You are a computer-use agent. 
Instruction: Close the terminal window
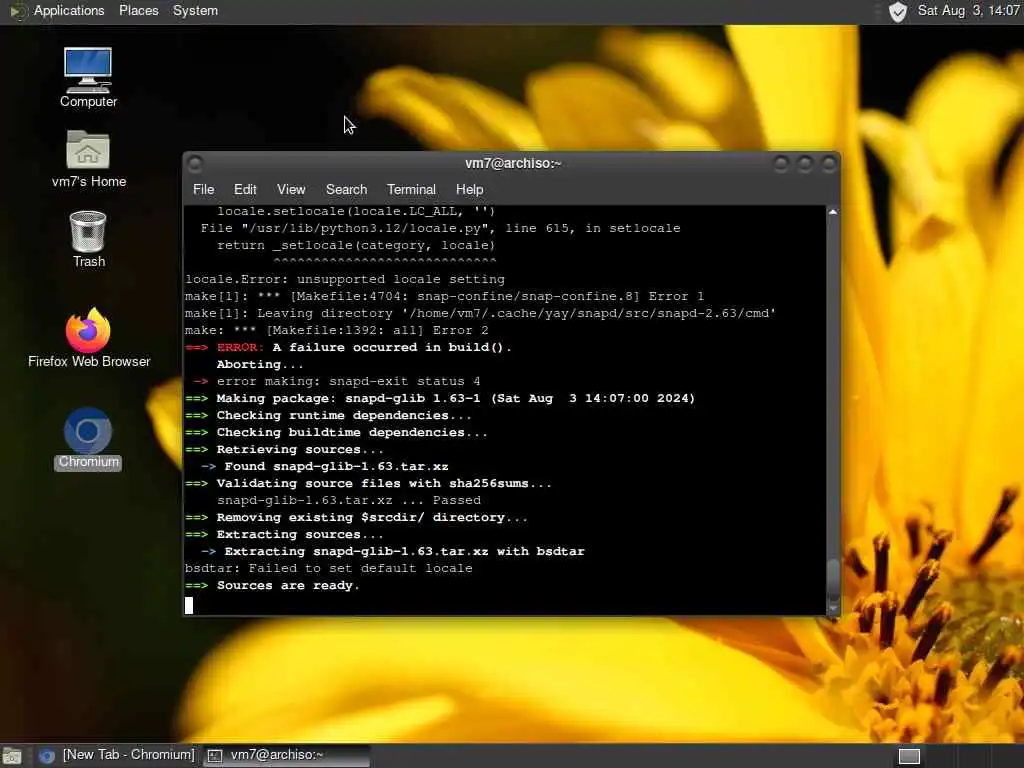click(829, 163)
